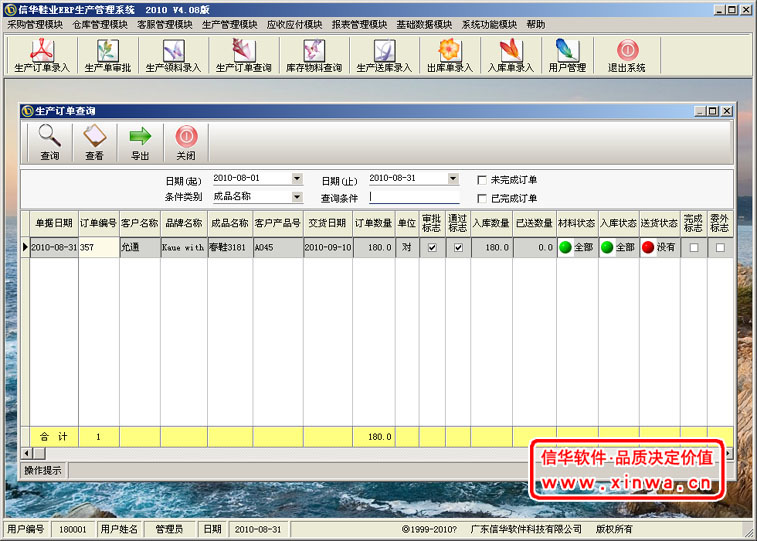Click the order number cell 357

[x=98, y=248]
